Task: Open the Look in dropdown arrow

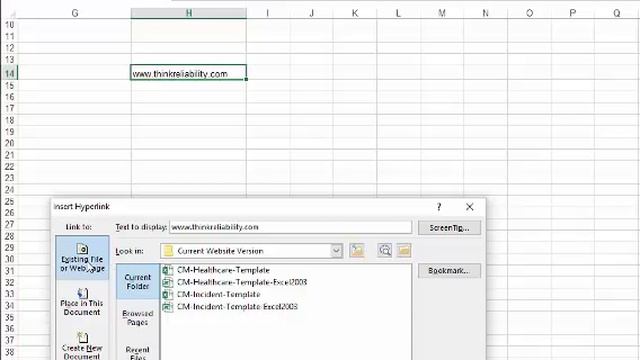Action: (336, 251)
